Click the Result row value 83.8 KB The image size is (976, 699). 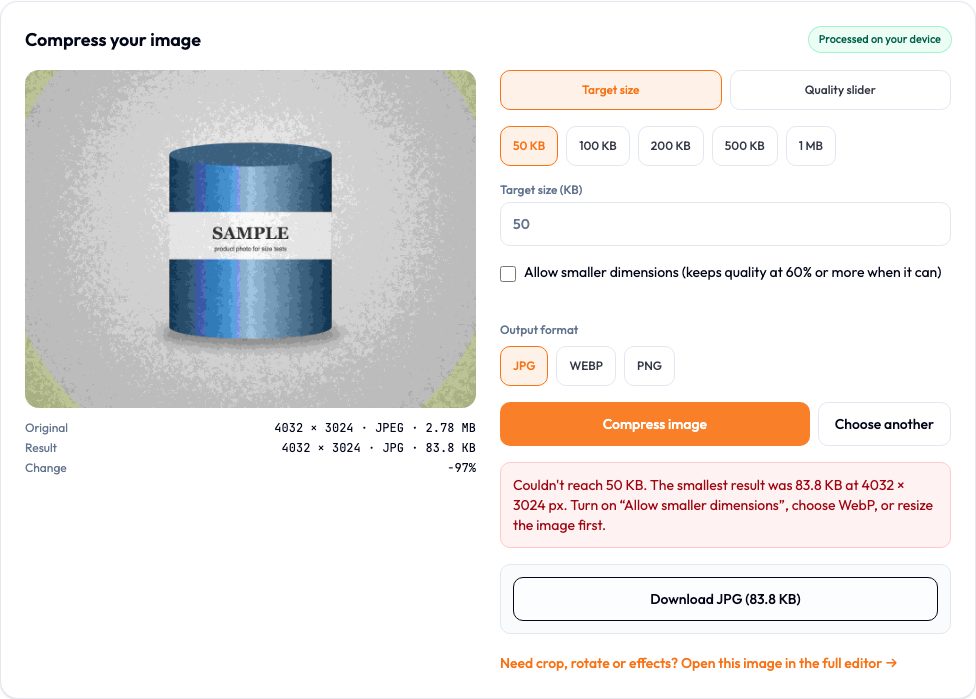coord(450,448)
